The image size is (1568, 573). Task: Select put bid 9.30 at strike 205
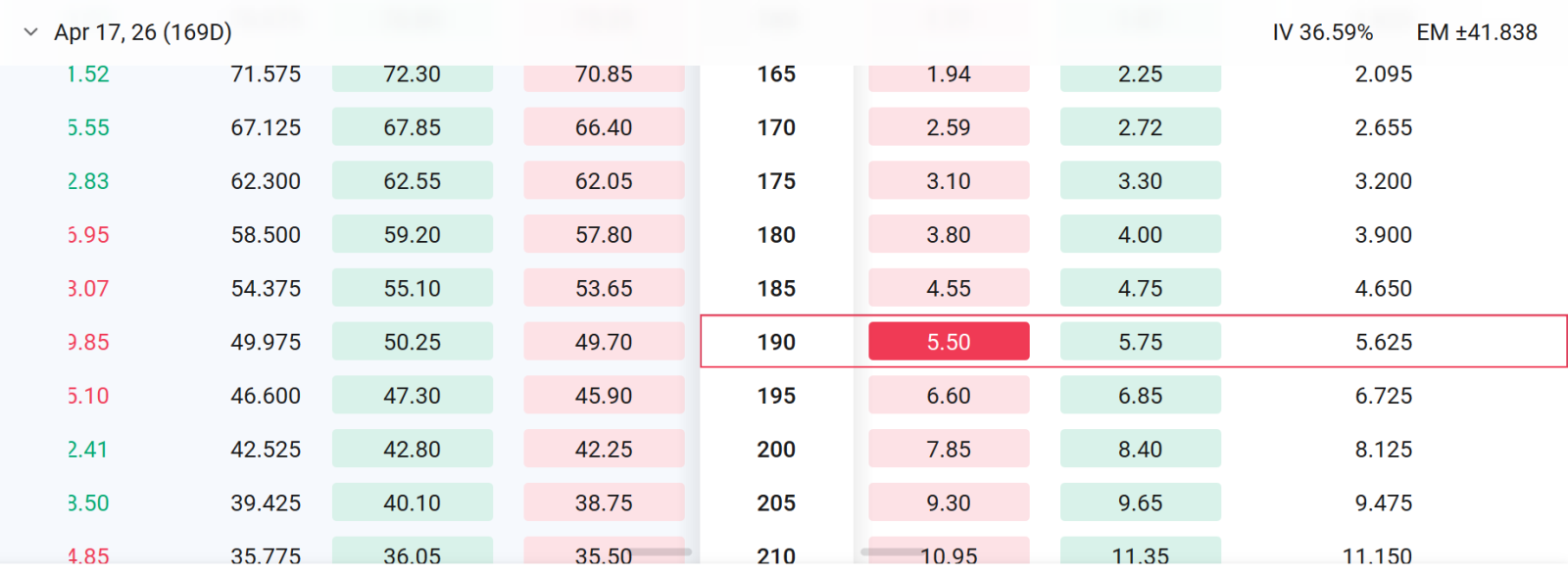click(x=949, y=502)
